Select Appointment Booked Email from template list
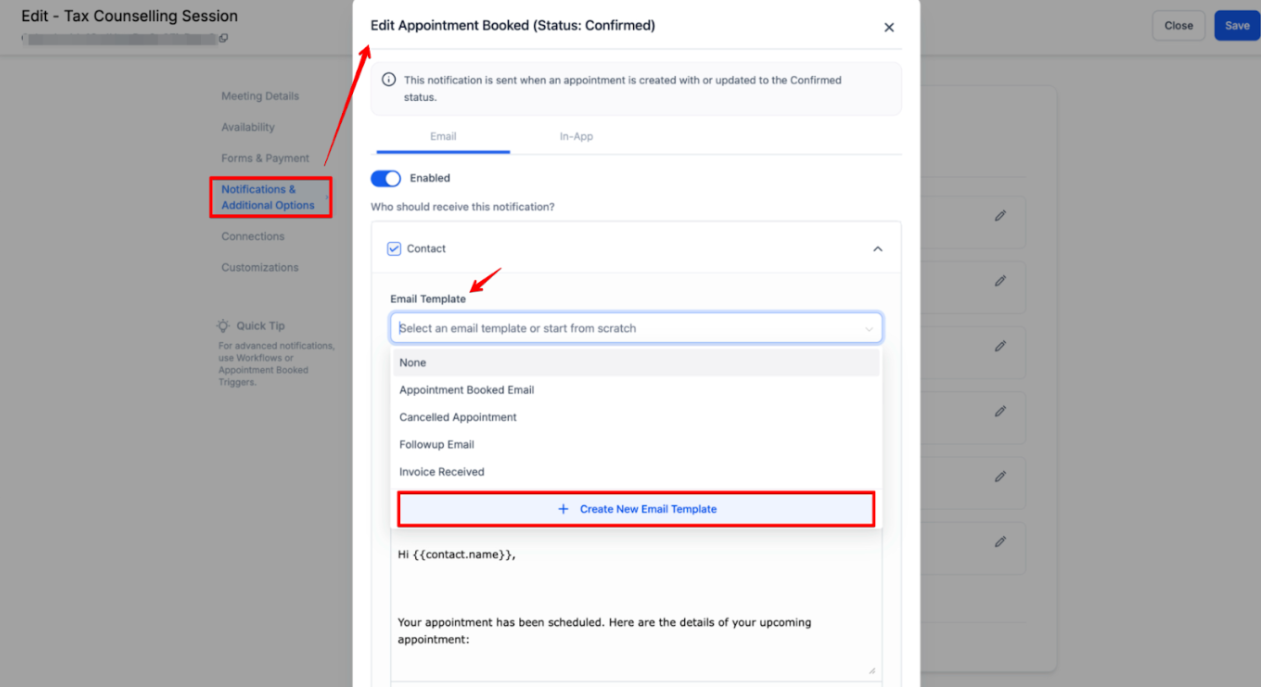 (x=467, y=390)
